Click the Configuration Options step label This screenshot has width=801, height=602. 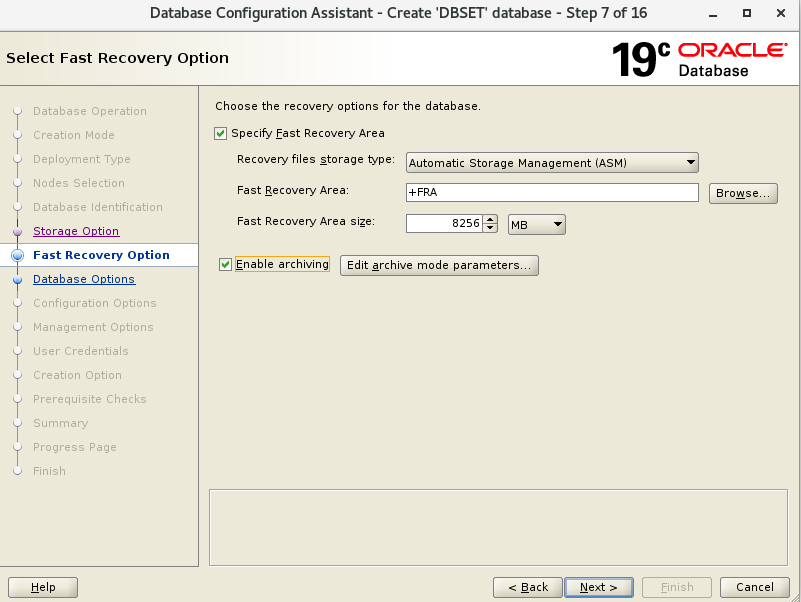(x=95, y=303)
